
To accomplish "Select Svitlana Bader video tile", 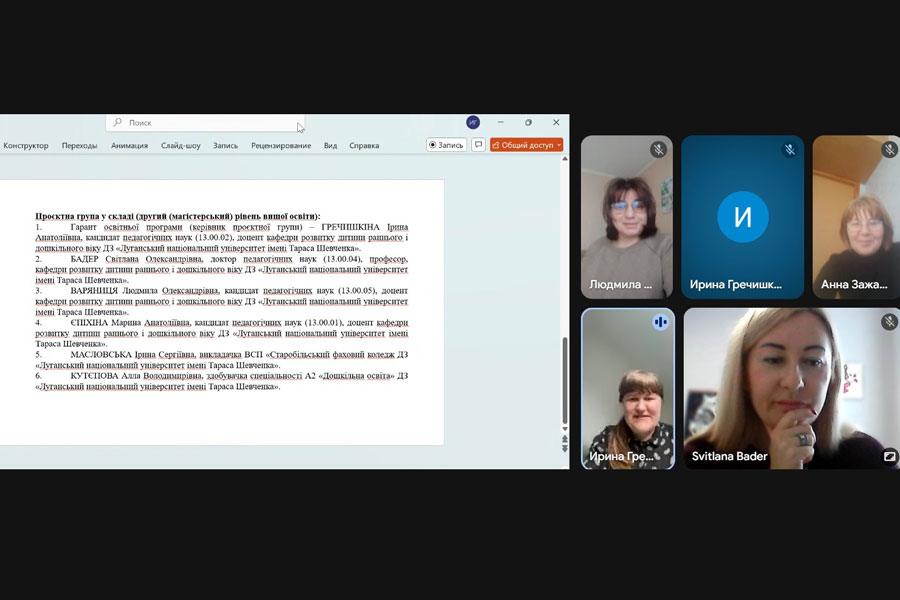I will click(x=792, y=389).
